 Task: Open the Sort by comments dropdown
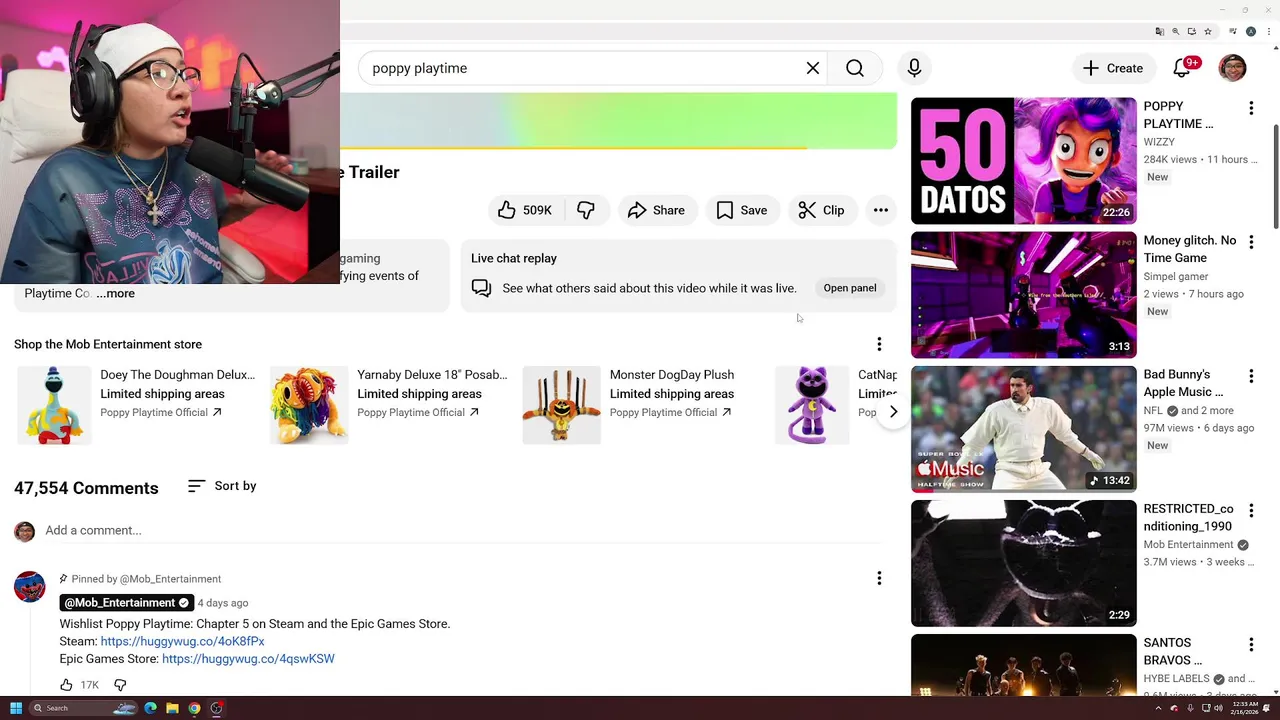222,486
